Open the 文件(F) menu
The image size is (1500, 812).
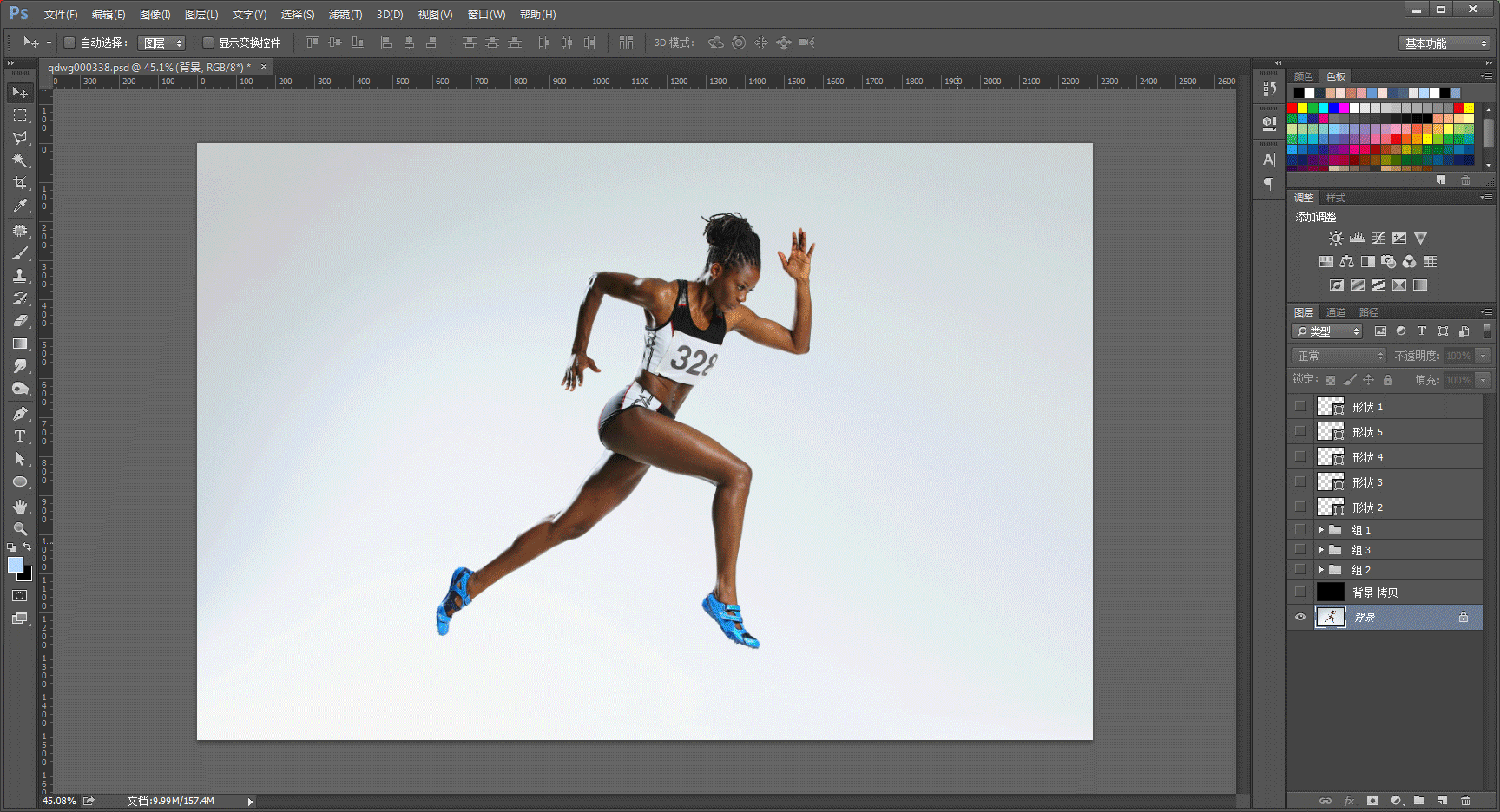tap(61, 15)
